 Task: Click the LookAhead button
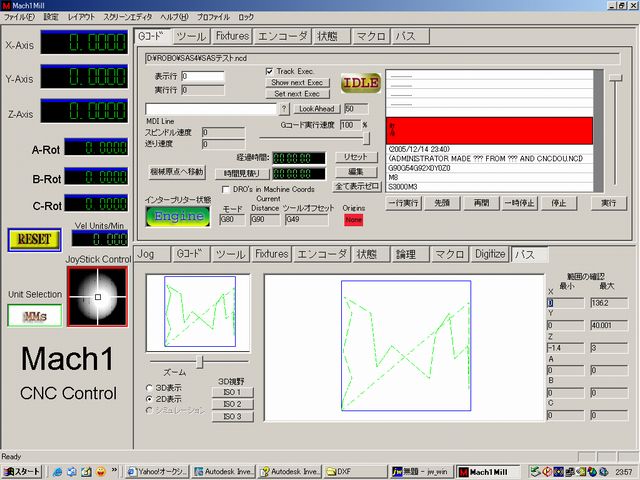(317, 109)
